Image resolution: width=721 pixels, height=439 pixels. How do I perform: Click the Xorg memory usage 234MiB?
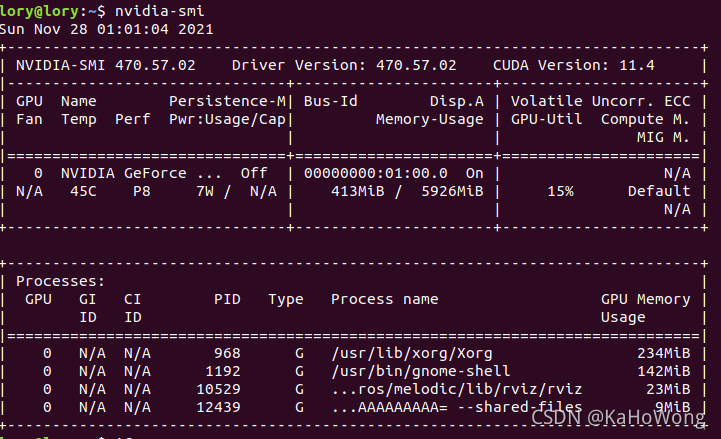point(664,353)
